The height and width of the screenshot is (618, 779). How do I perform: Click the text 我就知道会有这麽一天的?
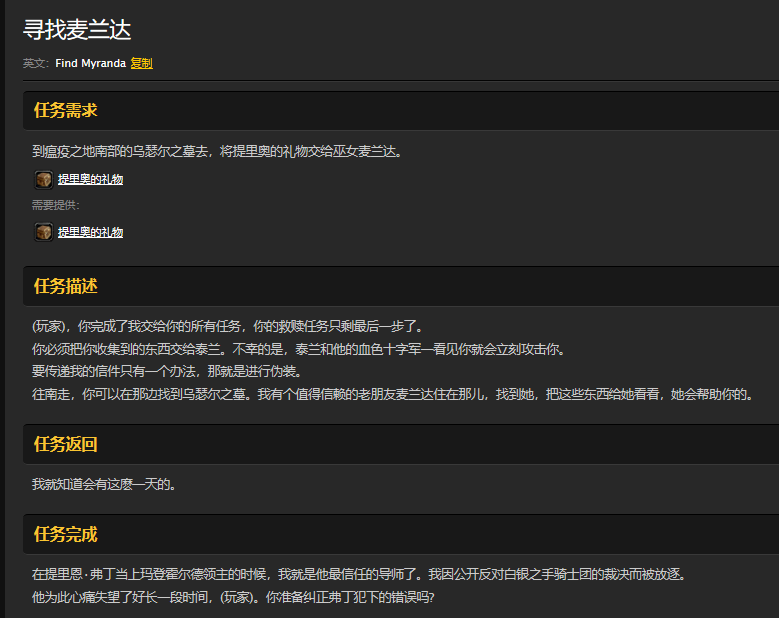(104, 485)
